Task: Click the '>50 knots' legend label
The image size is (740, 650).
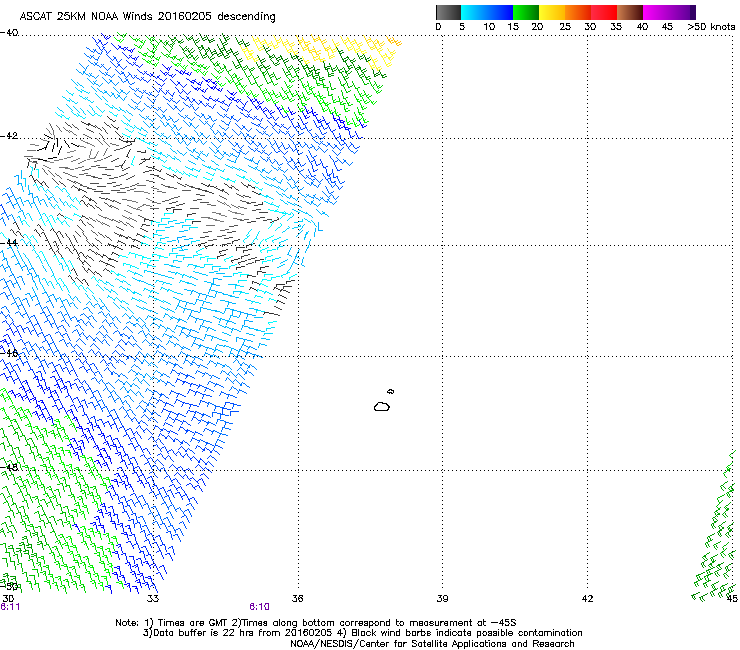Action: click(711, 27)
